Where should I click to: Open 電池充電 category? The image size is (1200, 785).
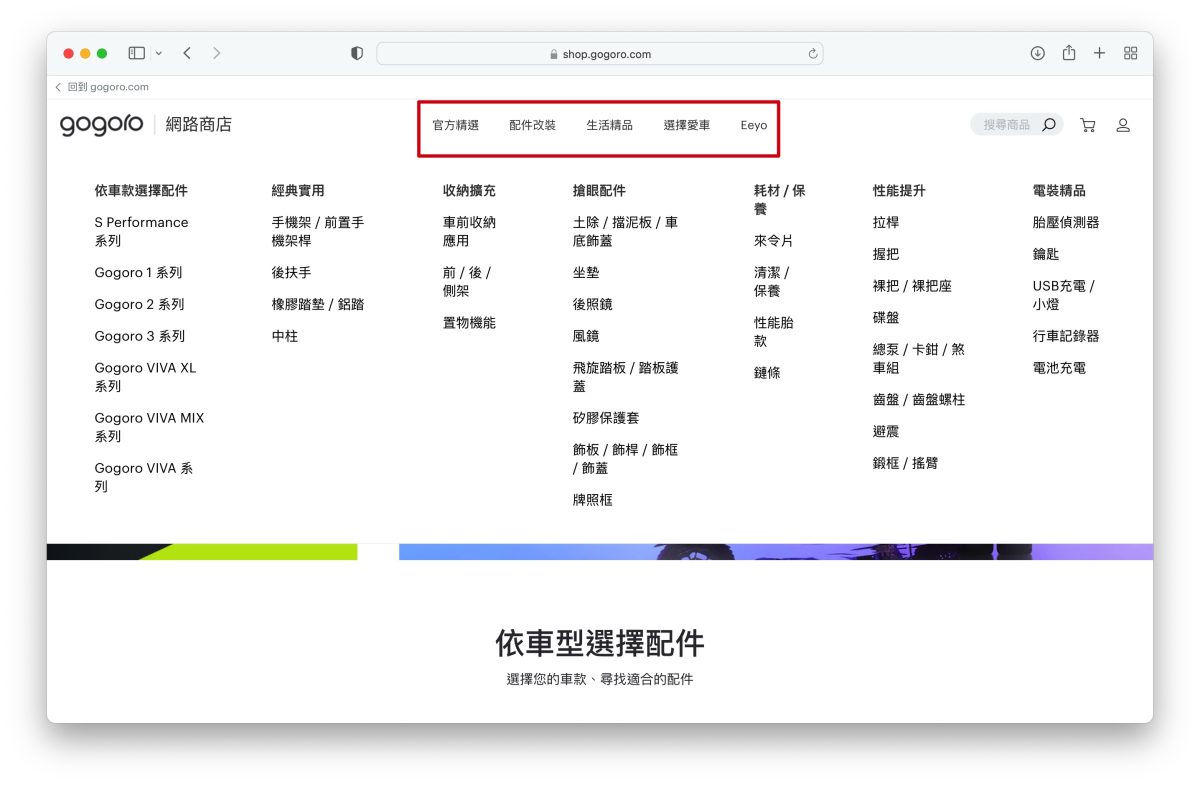[1059, 368]
